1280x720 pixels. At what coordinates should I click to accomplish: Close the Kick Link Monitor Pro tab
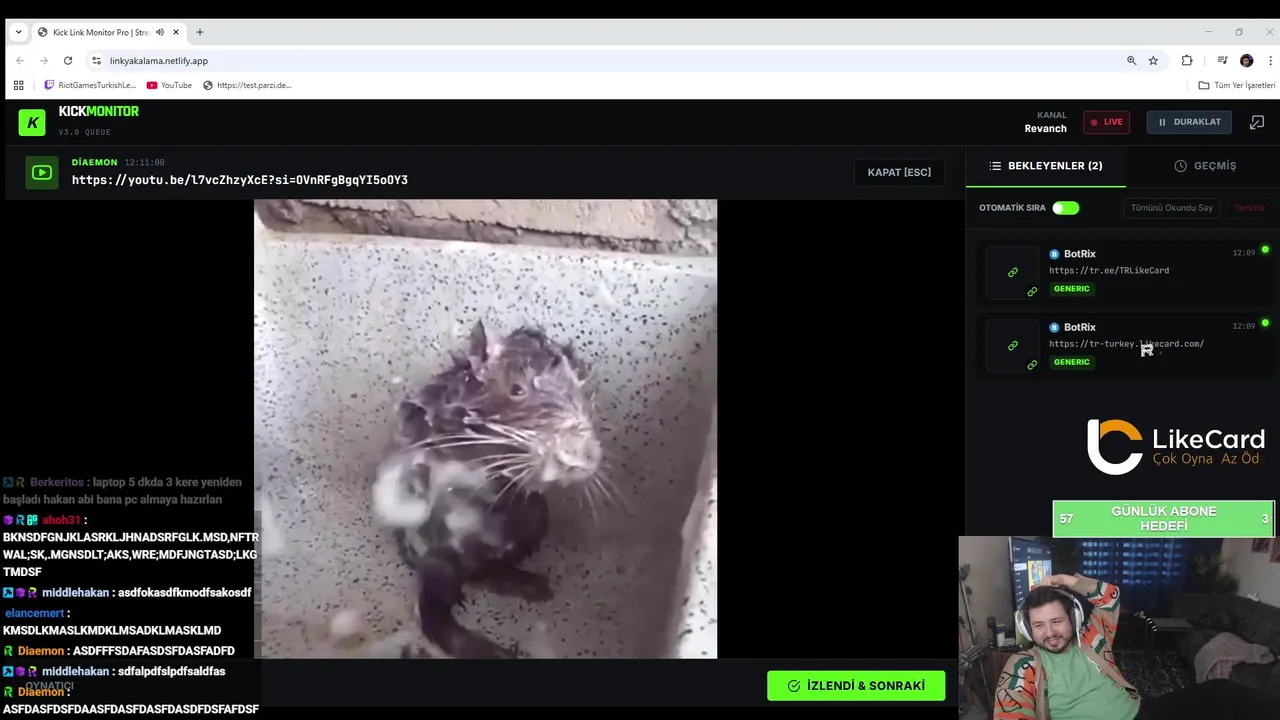tap(176, 32)
